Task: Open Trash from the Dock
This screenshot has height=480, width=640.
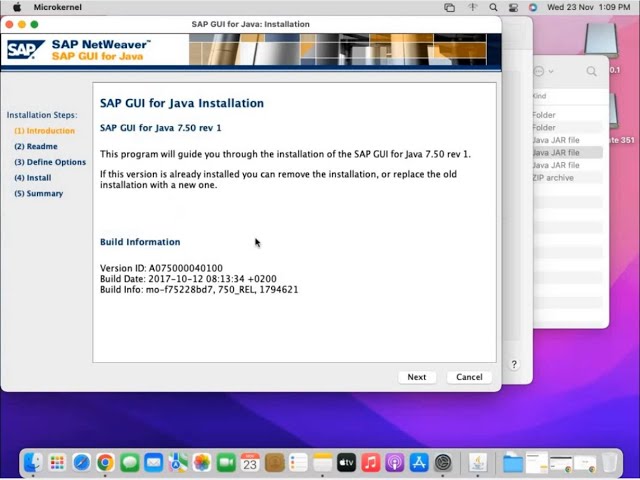Action: click(609, 463)
